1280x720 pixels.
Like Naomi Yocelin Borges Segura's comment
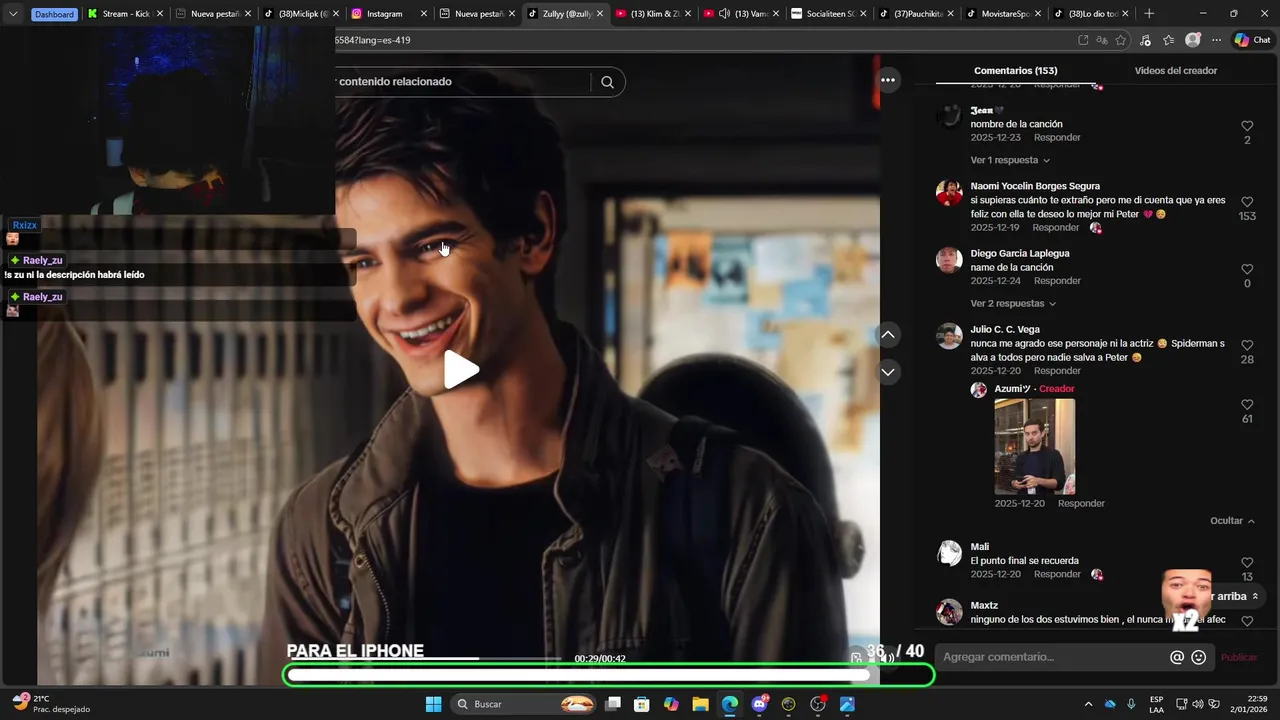point(1247,202)
